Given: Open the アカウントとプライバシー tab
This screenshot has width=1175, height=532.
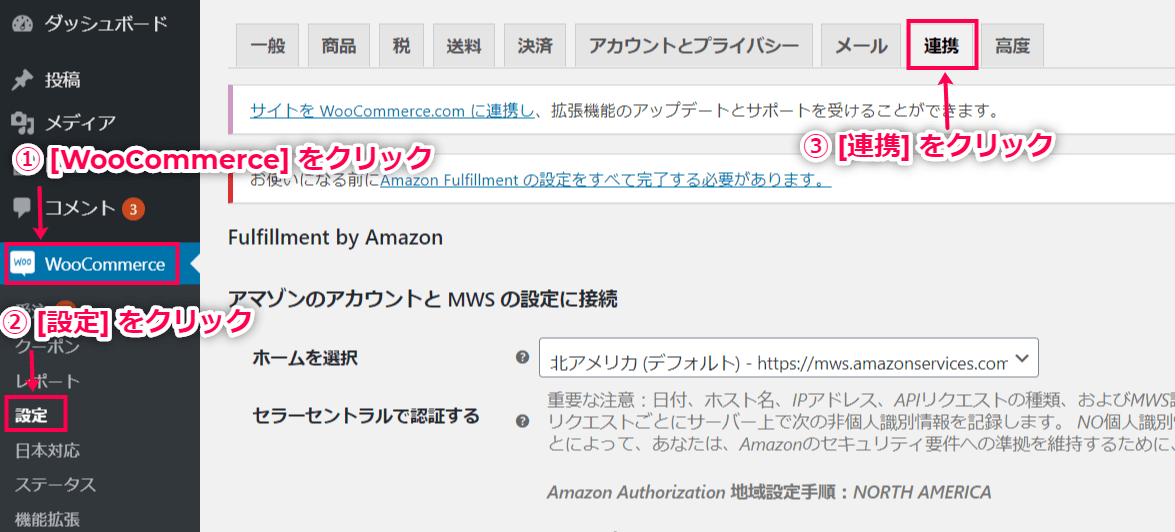Looking at the screenshot, I should pyautogui.click(x=693, y=46).
